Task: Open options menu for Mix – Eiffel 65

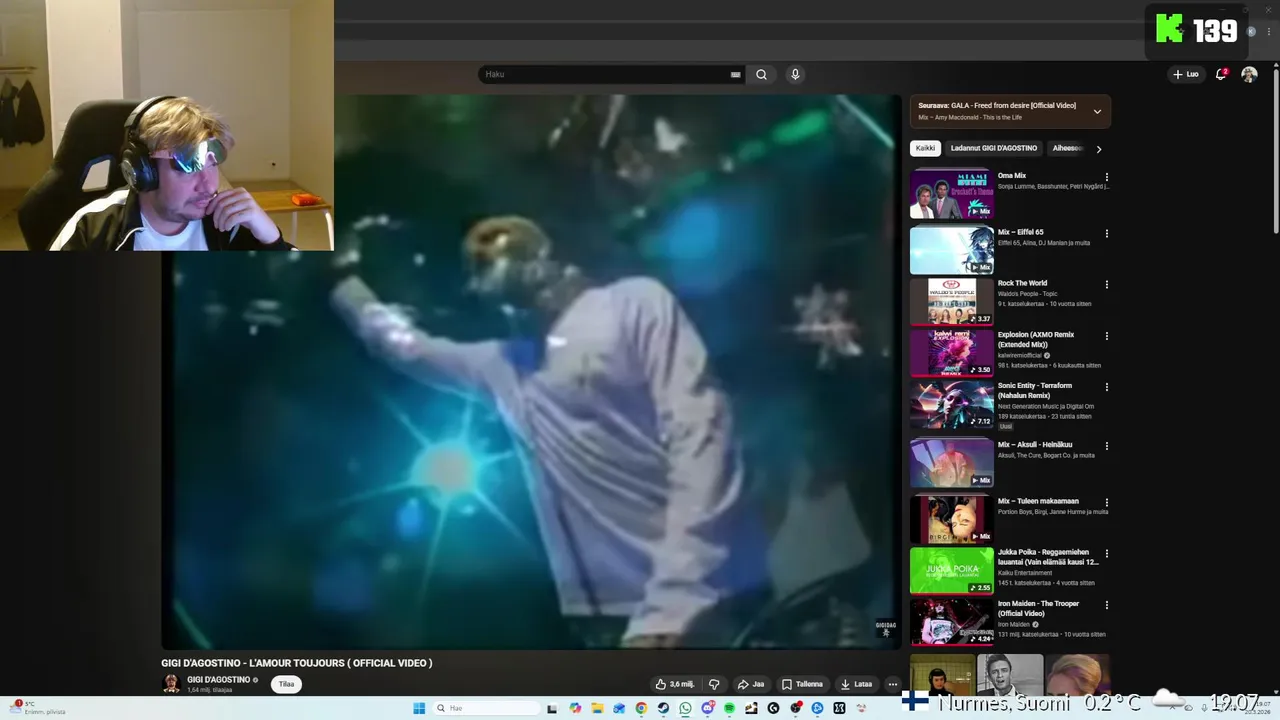Action: coord(1106,233)
